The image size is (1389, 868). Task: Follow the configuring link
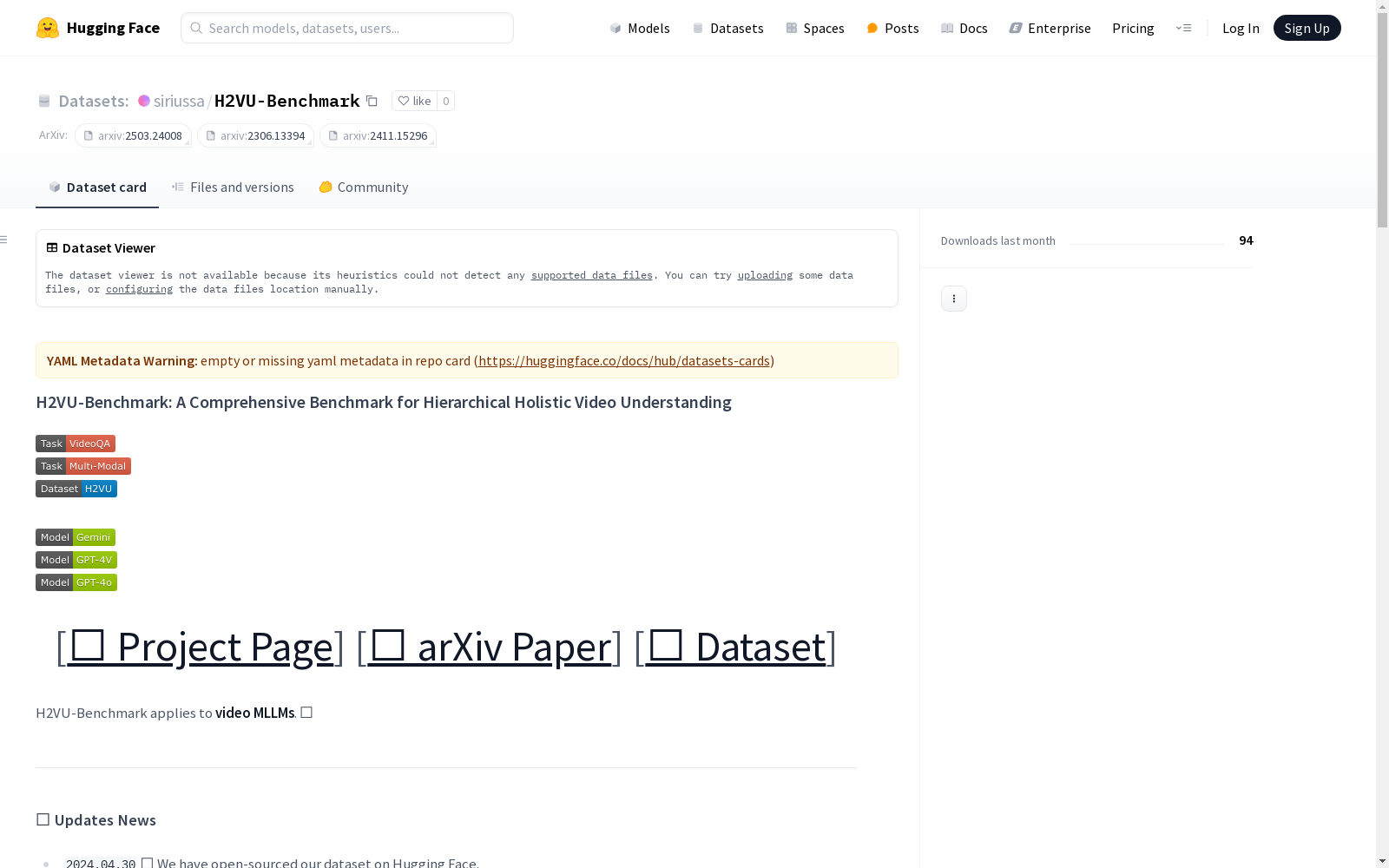(139, 289)
